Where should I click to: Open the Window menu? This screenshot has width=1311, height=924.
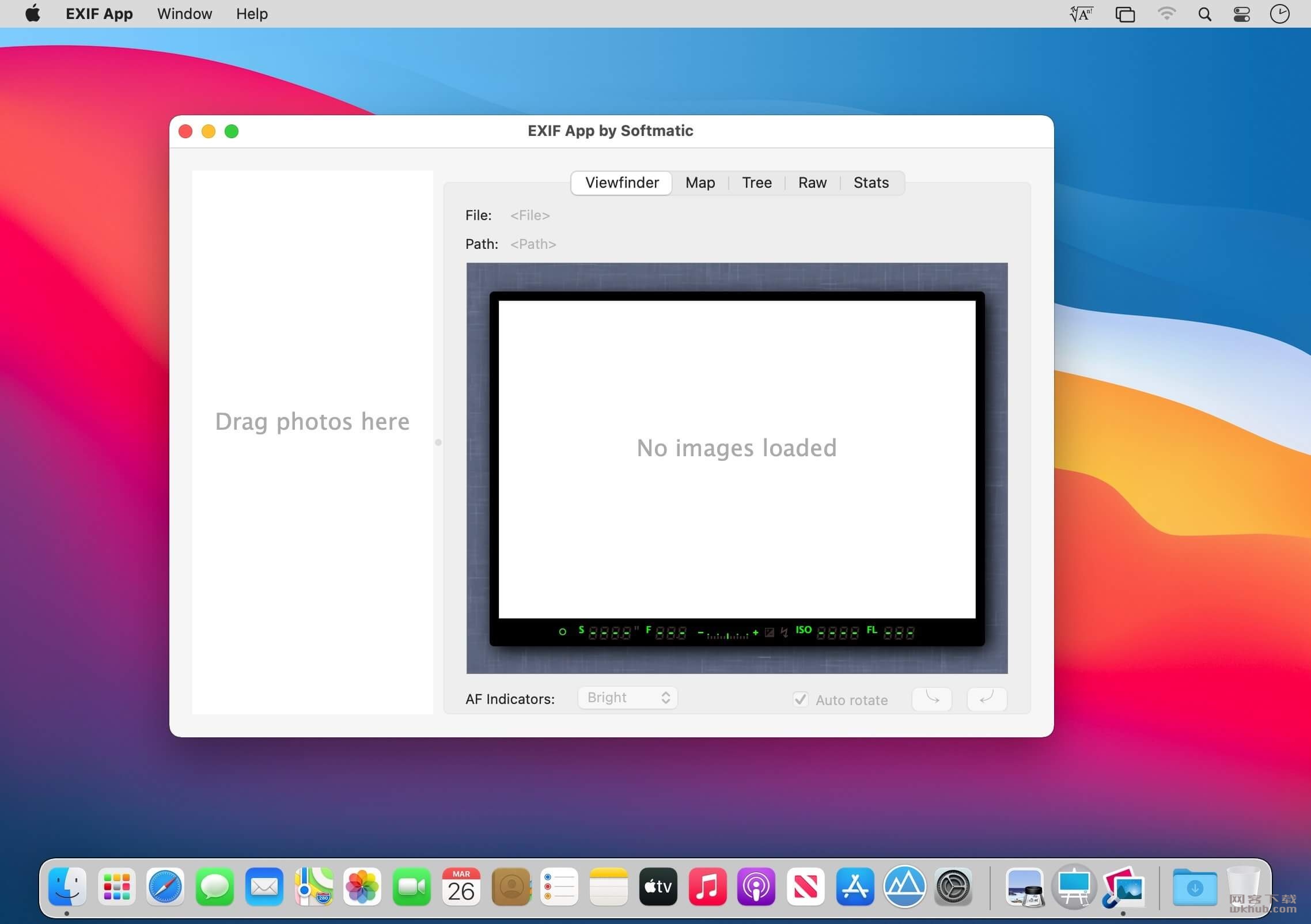coord(184,14)
